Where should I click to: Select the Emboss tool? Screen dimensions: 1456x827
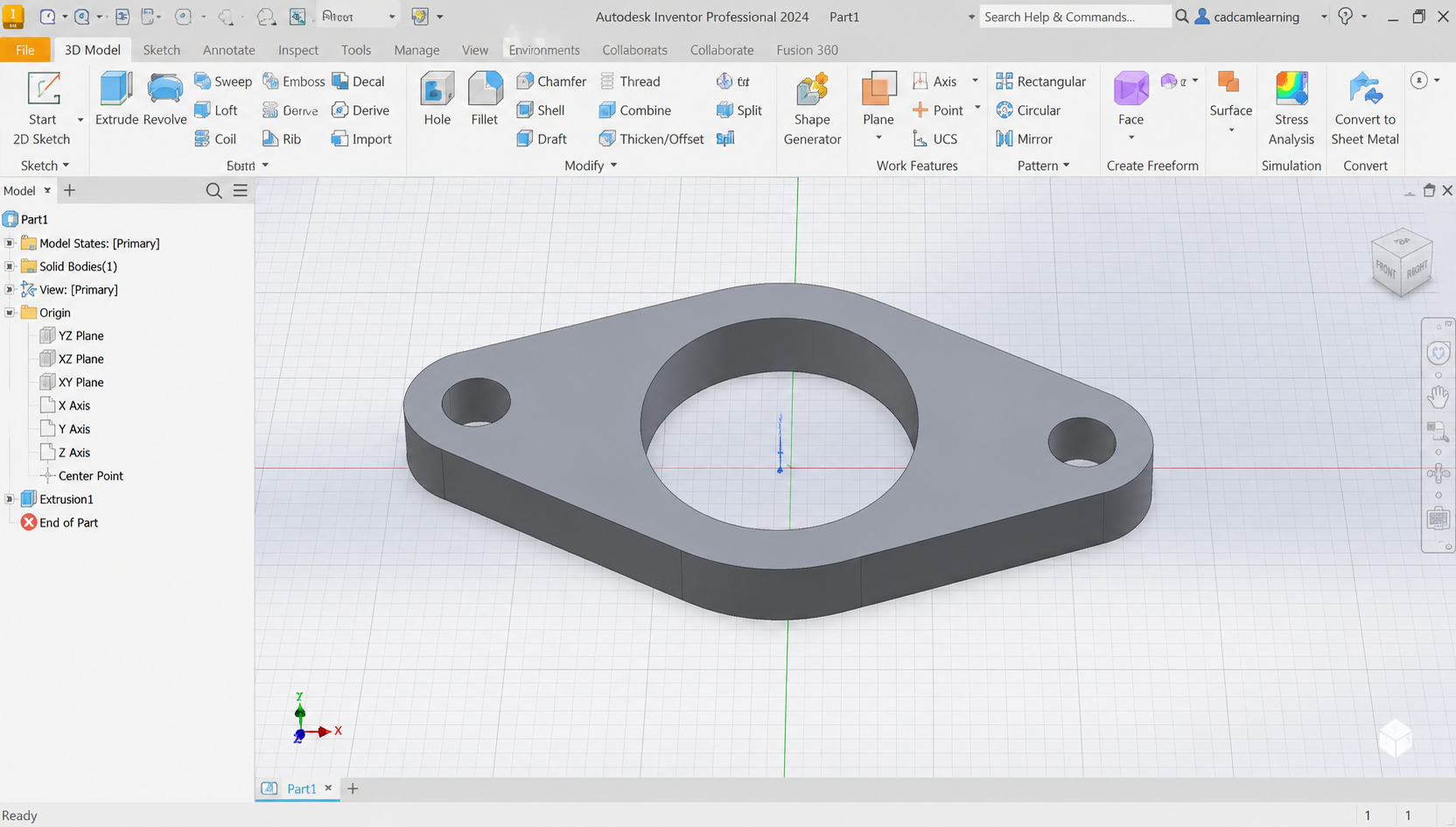coord(294,81)
